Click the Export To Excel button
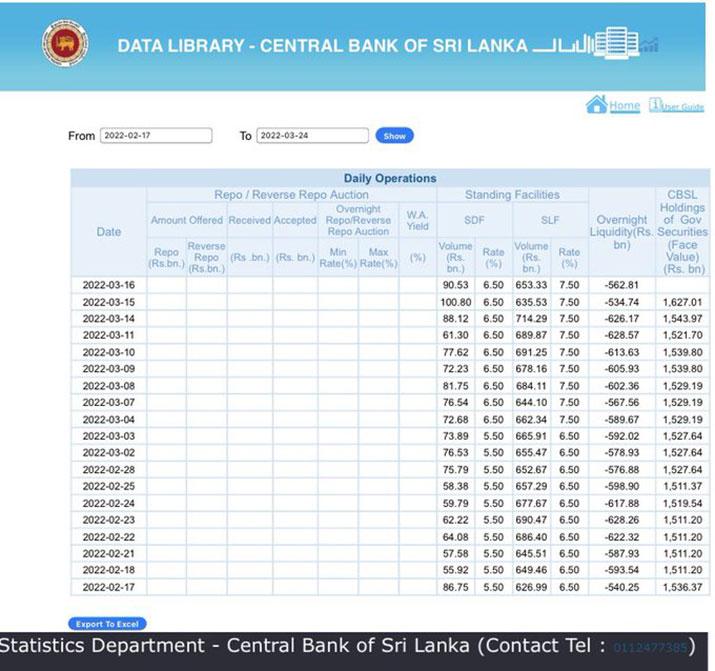The height and width of the screenshot is (671, 715). pos(107,624)
